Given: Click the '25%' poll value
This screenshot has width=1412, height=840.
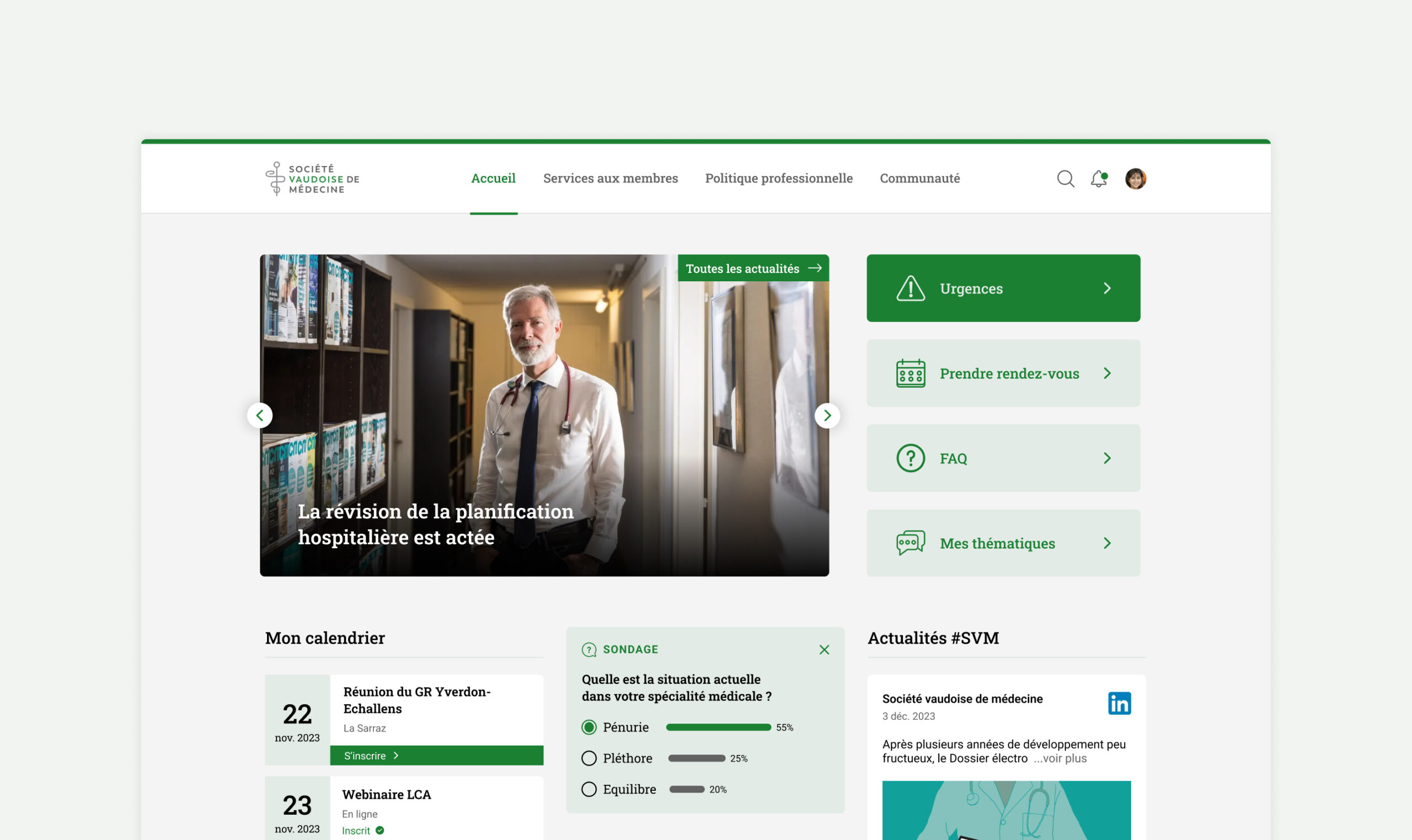Looking at the screenshot, I should click(739, 758).
